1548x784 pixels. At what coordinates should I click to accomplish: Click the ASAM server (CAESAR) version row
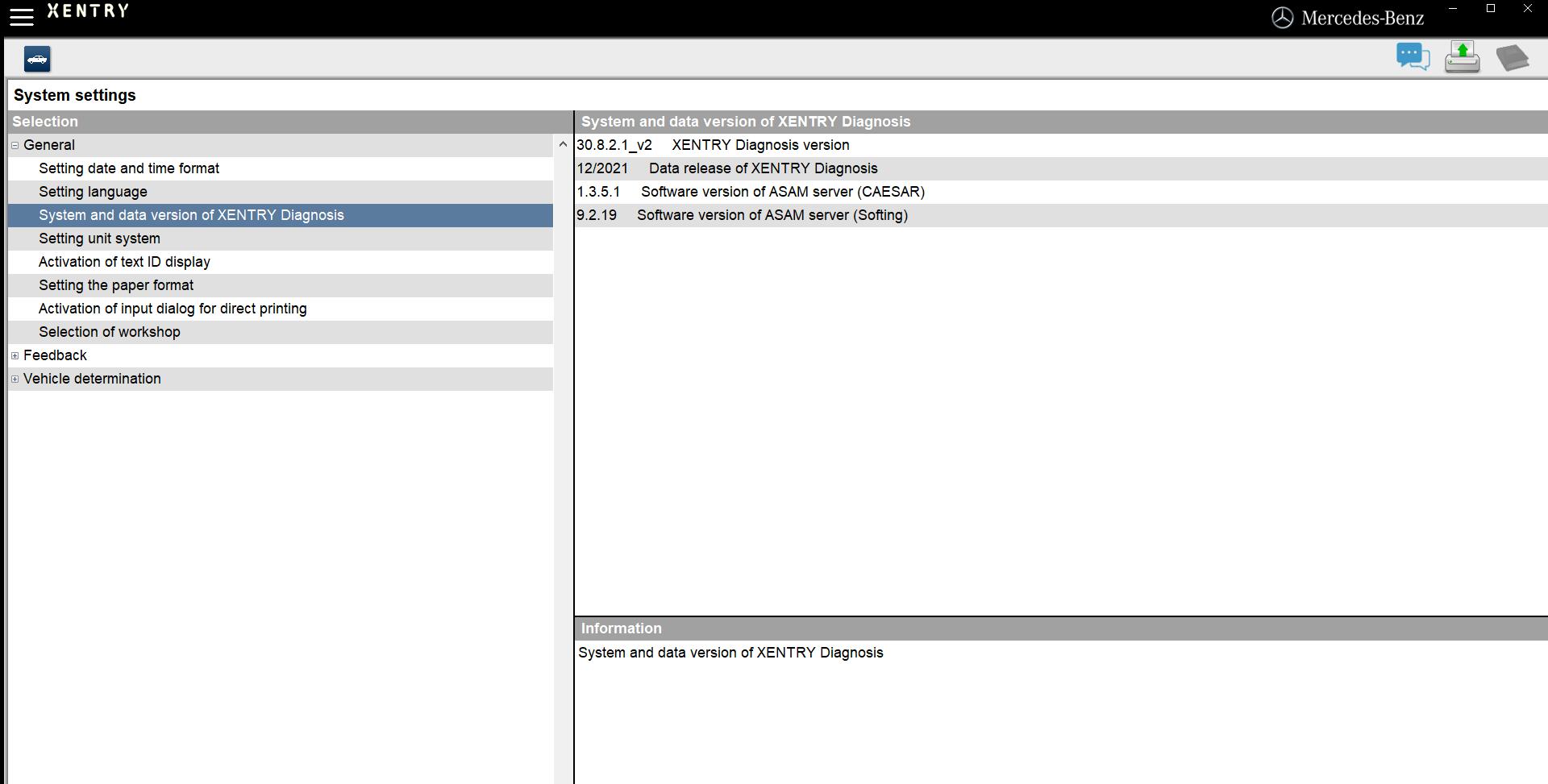tap(1061, 192)
